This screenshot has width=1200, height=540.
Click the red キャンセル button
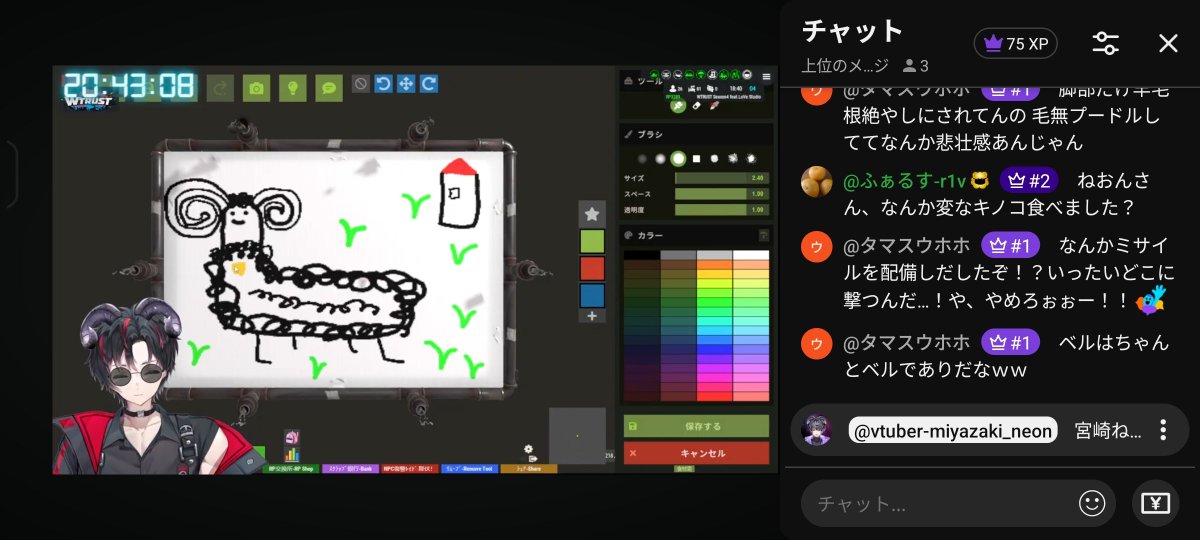pos(696,453)
